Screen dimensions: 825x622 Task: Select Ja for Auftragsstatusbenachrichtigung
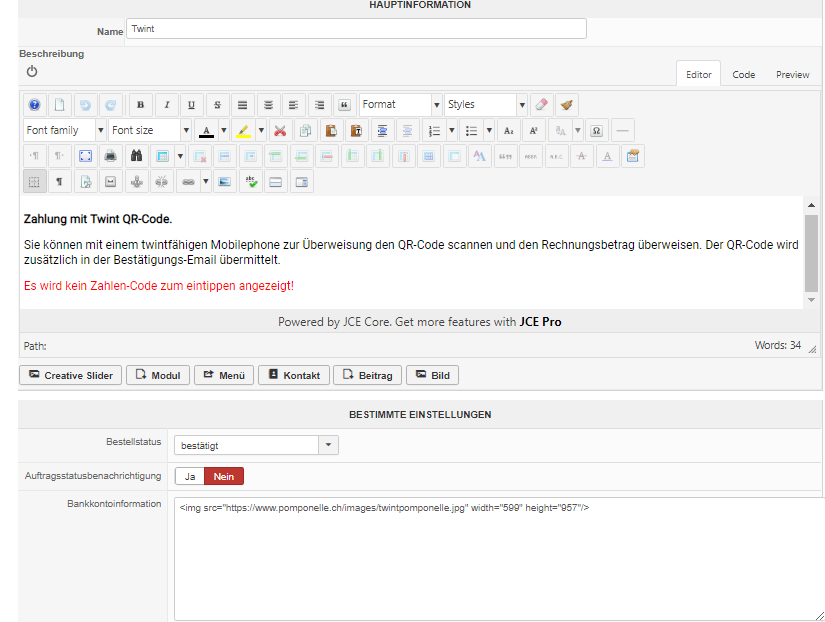click(x=190, y=476)
